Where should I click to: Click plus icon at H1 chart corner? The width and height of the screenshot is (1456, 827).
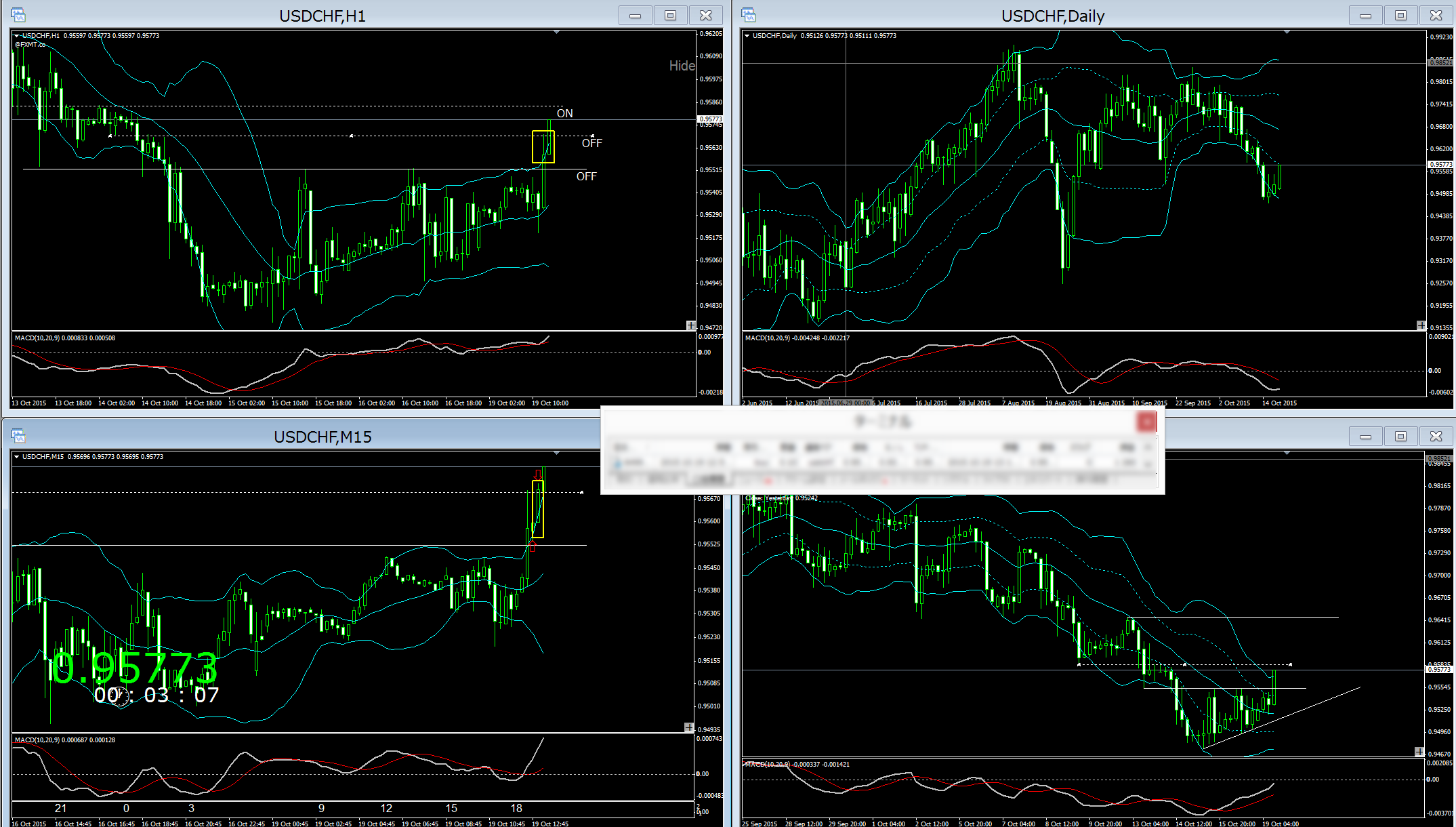click(690, 325)
